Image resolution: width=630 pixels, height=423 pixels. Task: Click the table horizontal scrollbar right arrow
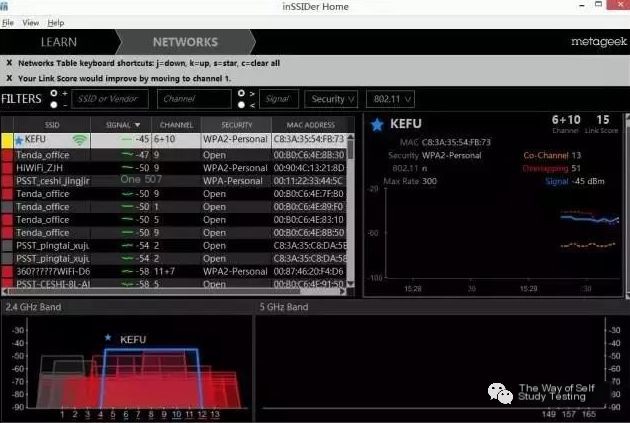343,292
